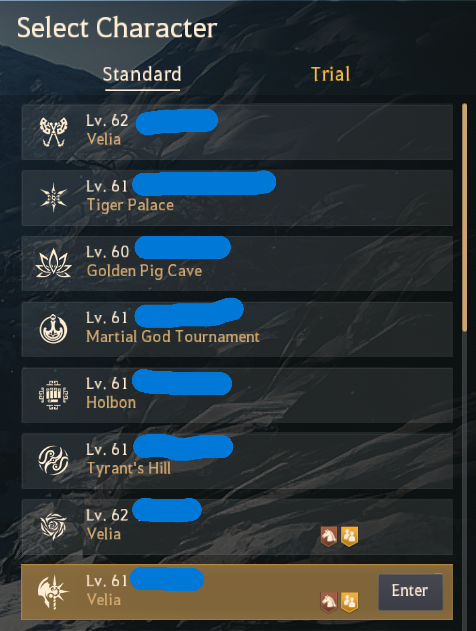Click the gold people badge beside Enter button
The image size is (476, 631).
point(349,602)
